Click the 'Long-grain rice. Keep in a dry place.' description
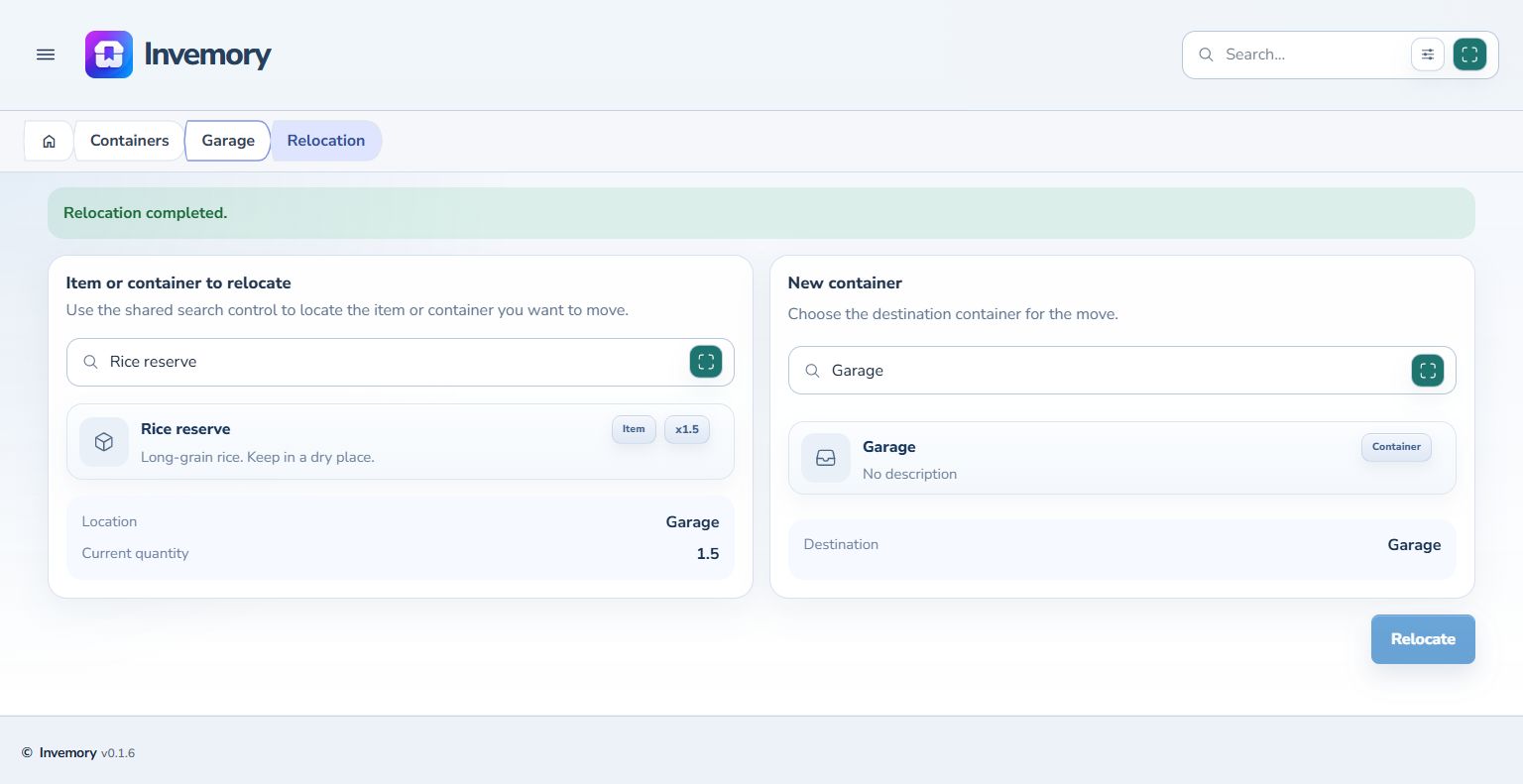 258,458
